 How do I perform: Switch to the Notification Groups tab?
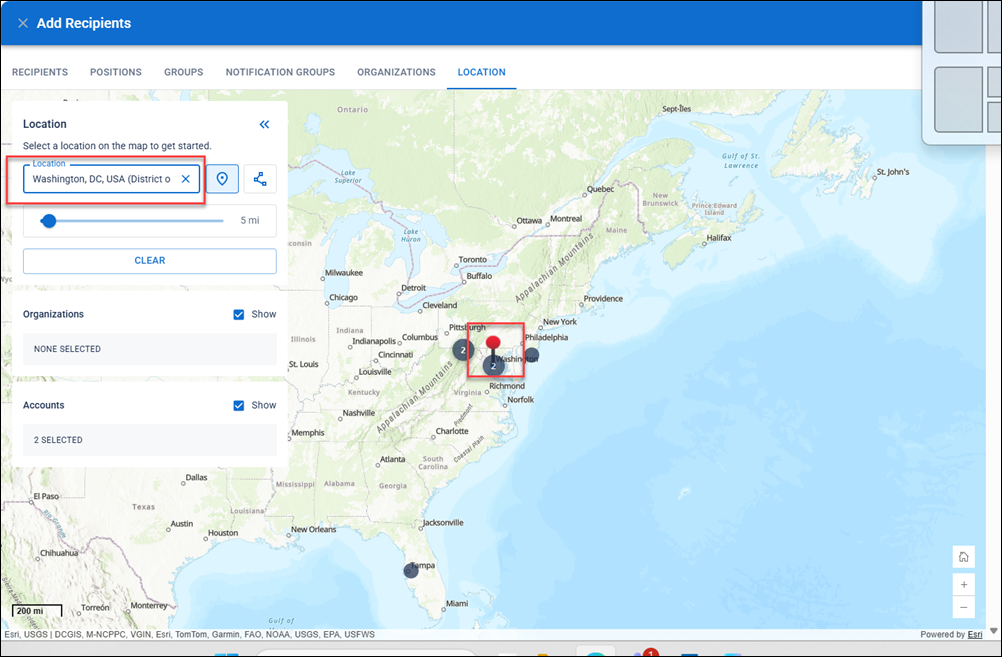(x=280, y=72)
